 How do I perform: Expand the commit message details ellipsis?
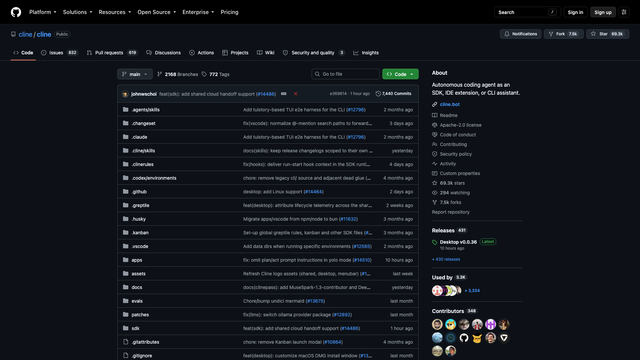(283, 94)
